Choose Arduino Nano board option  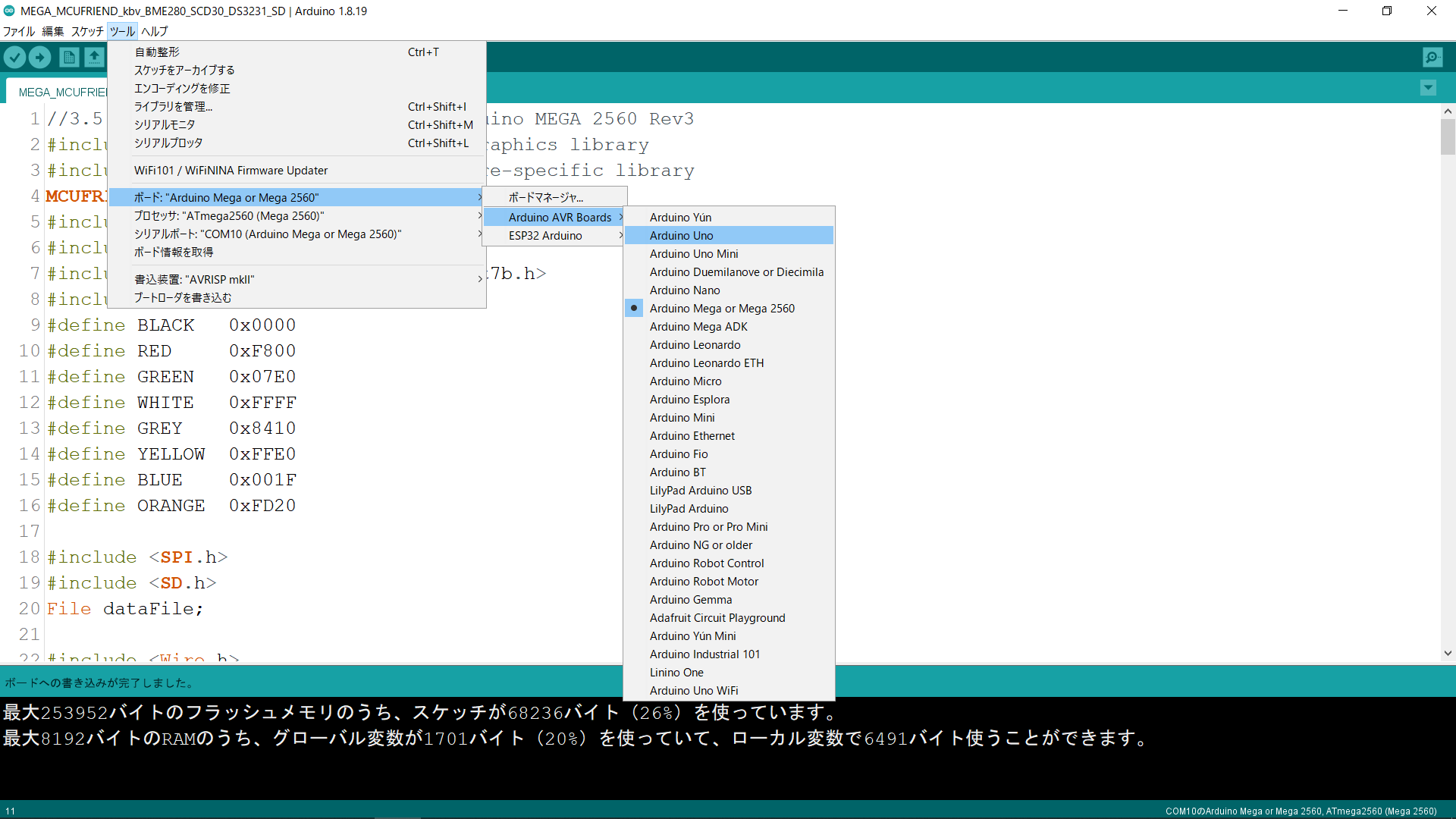click(x=684, y=290)
